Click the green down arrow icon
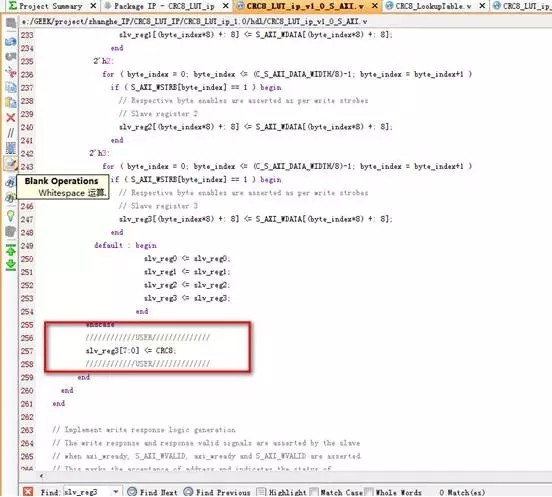Viewport: 552px width, 497px height. (11, 264)
